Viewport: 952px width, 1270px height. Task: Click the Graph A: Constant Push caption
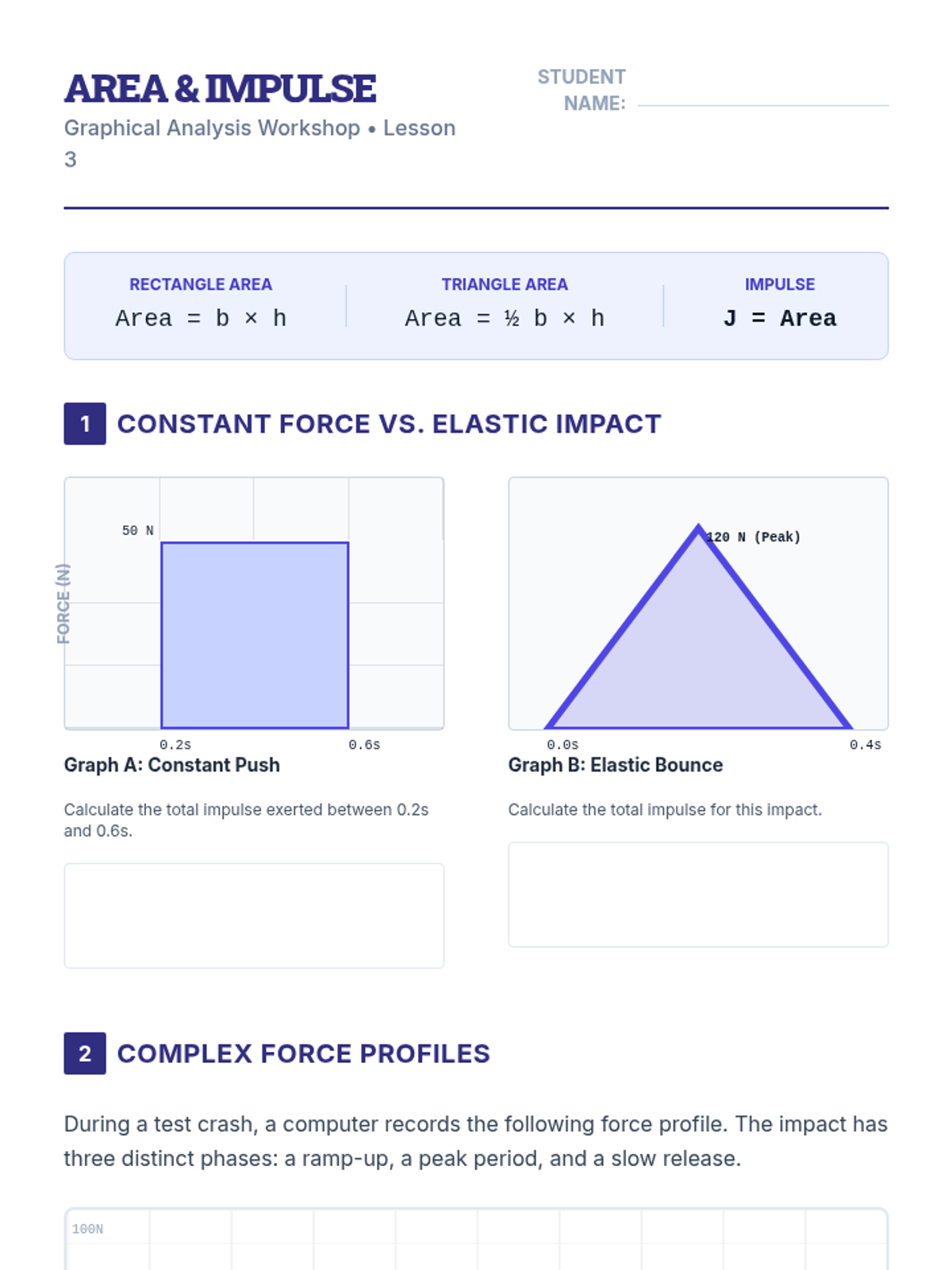[172, 765]
